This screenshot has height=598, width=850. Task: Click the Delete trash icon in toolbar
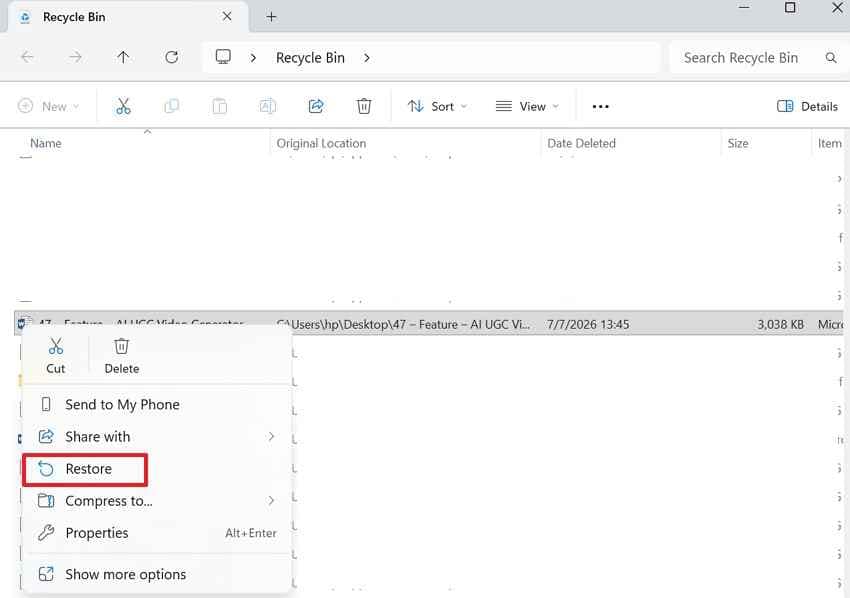pos(364,106)
